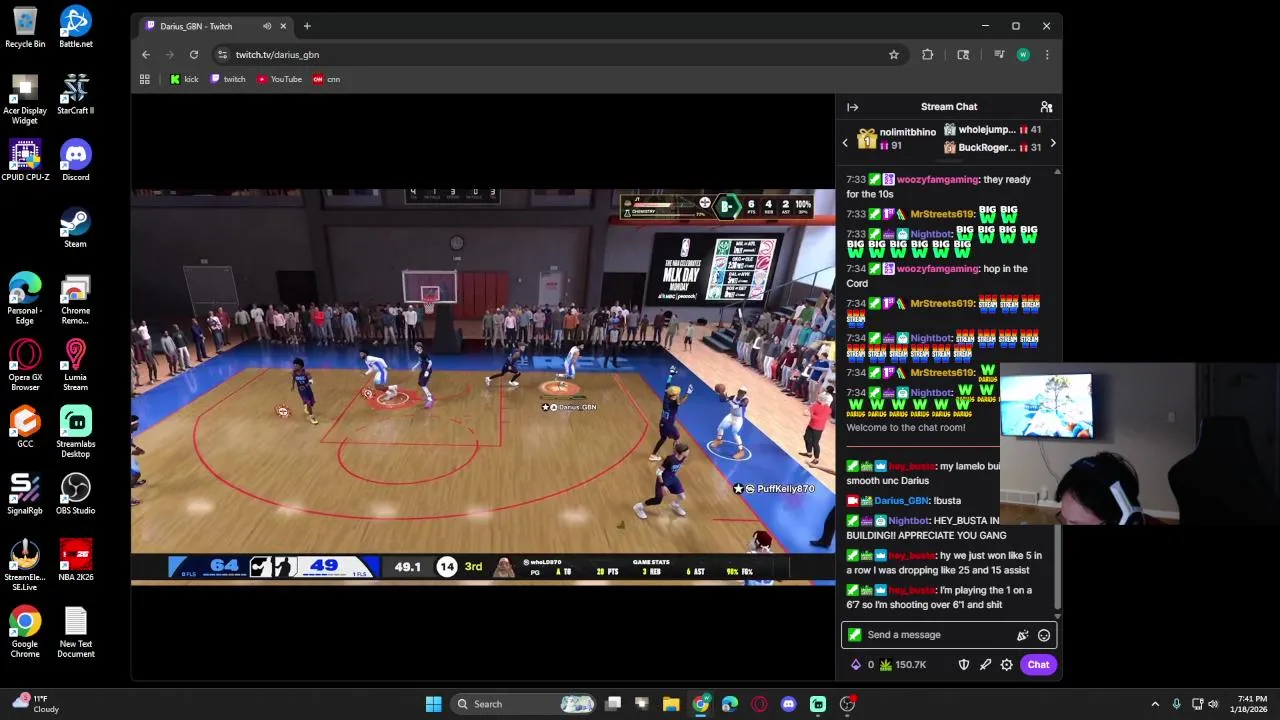Click the taskbar Search box
Screen dimensions: 1280x720
(x=524, y=704)
